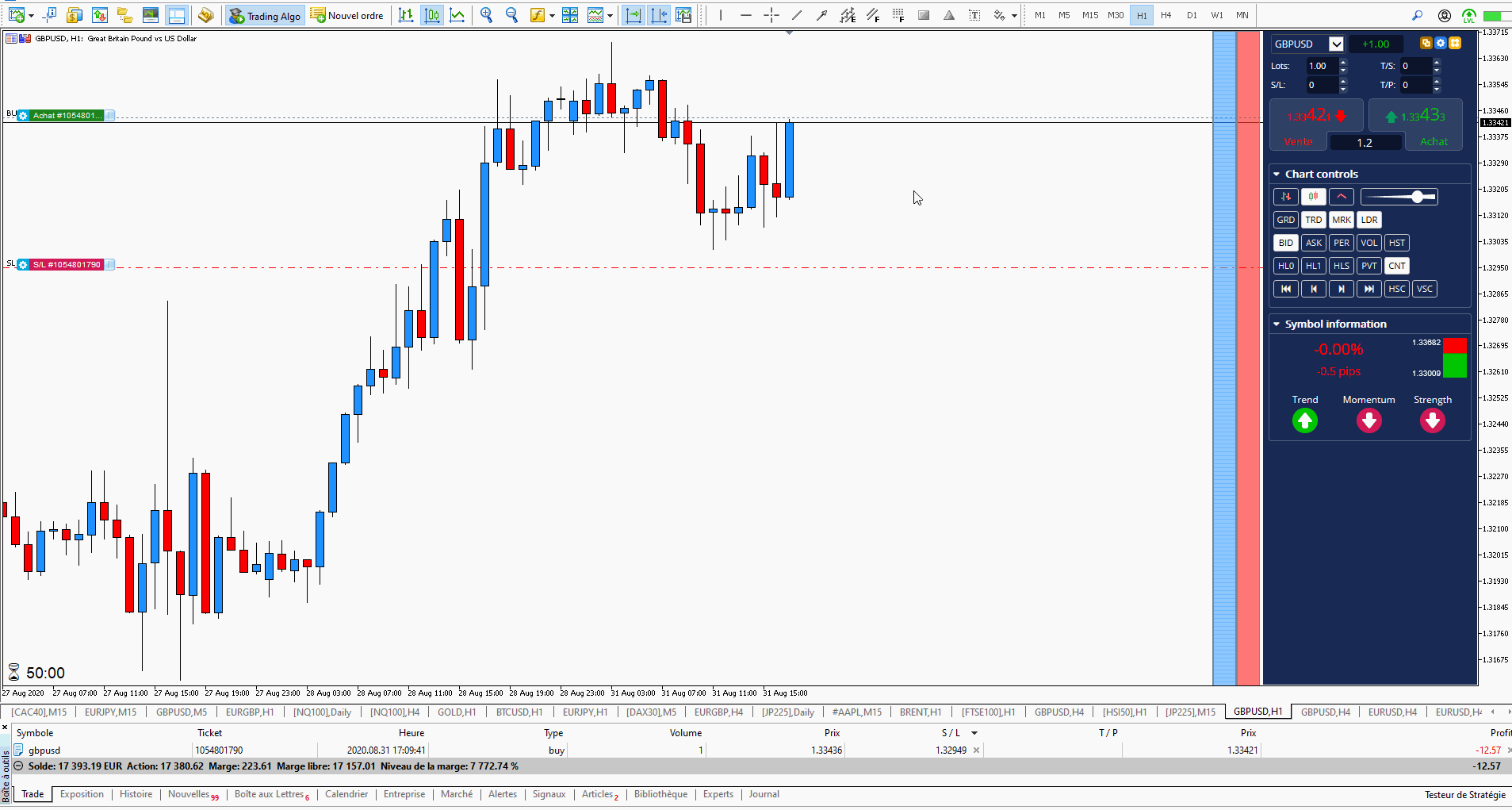This screenshot has height=810, width=1512.
Task: Open the GOLD,H1 chart tab
Action: pos(457,712)
